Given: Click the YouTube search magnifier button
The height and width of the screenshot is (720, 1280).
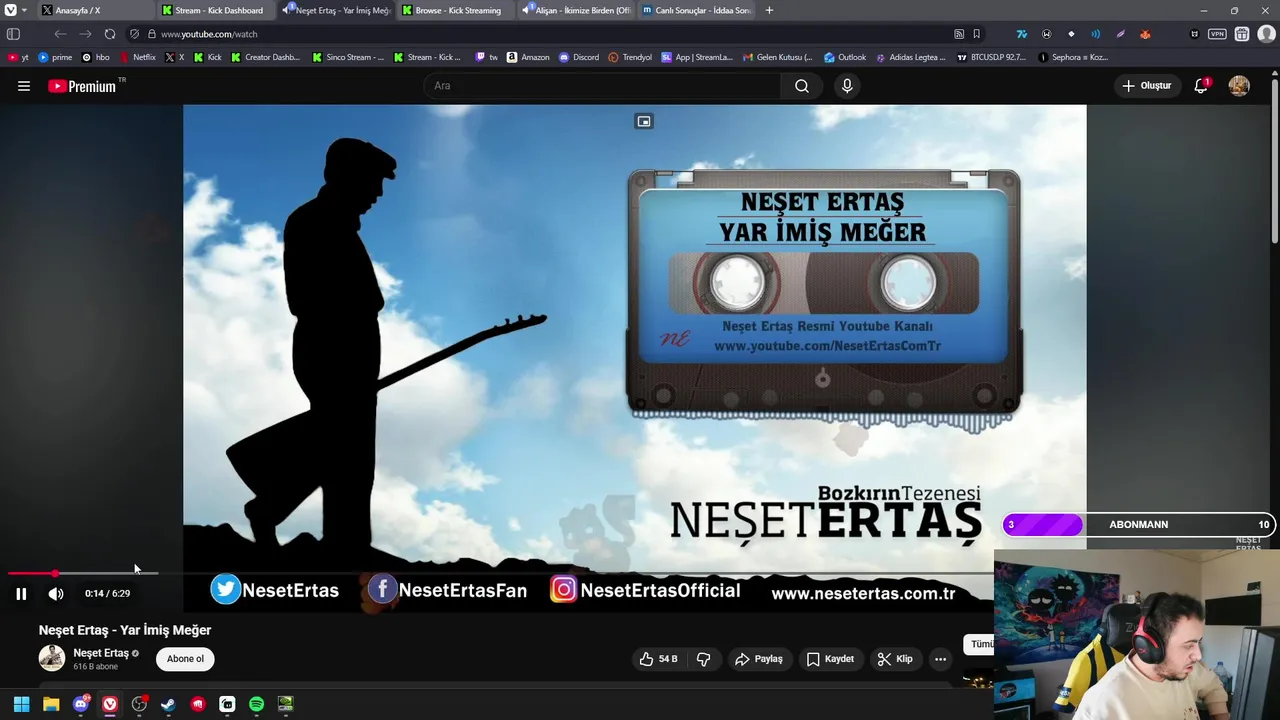Looking at the screenshot, I should click(802, 86).
